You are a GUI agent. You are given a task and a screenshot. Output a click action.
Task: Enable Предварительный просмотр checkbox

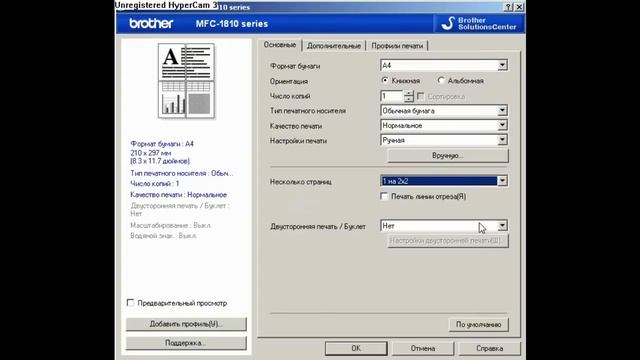coord(130,303)
